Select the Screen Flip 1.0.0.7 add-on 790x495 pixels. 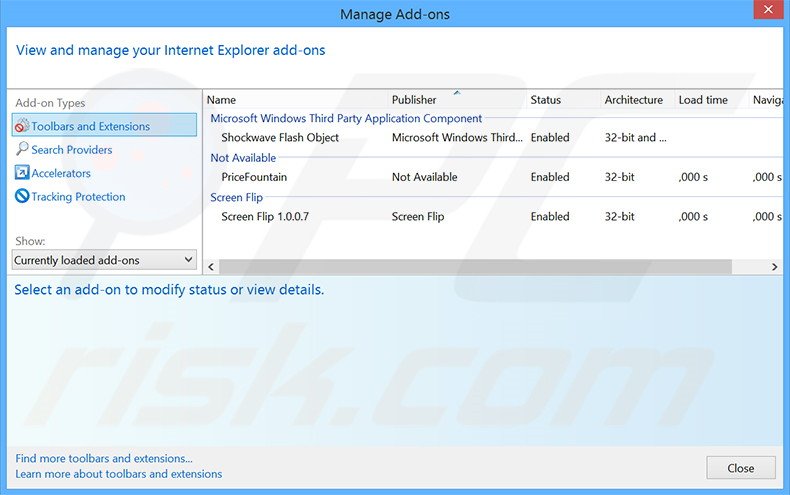coord(265,217)
